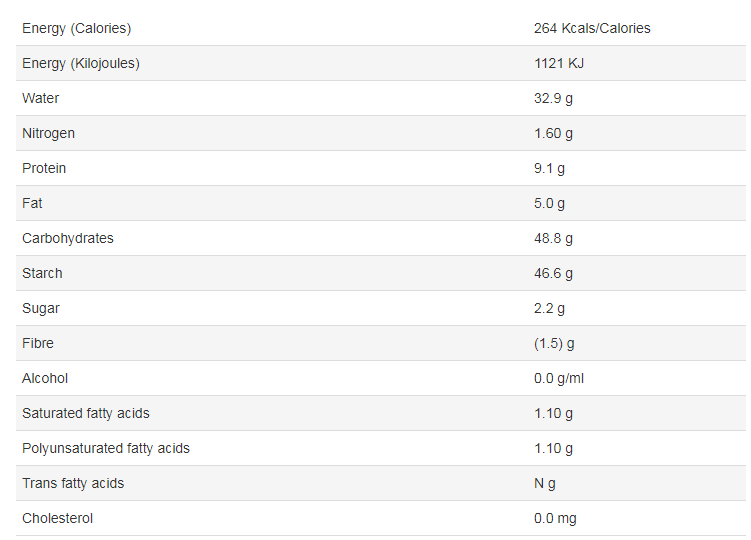Image resolution: width=751 pixels, height=540 pixels.
Task: Select the 32.9 g water value
Action: point(553,98)
